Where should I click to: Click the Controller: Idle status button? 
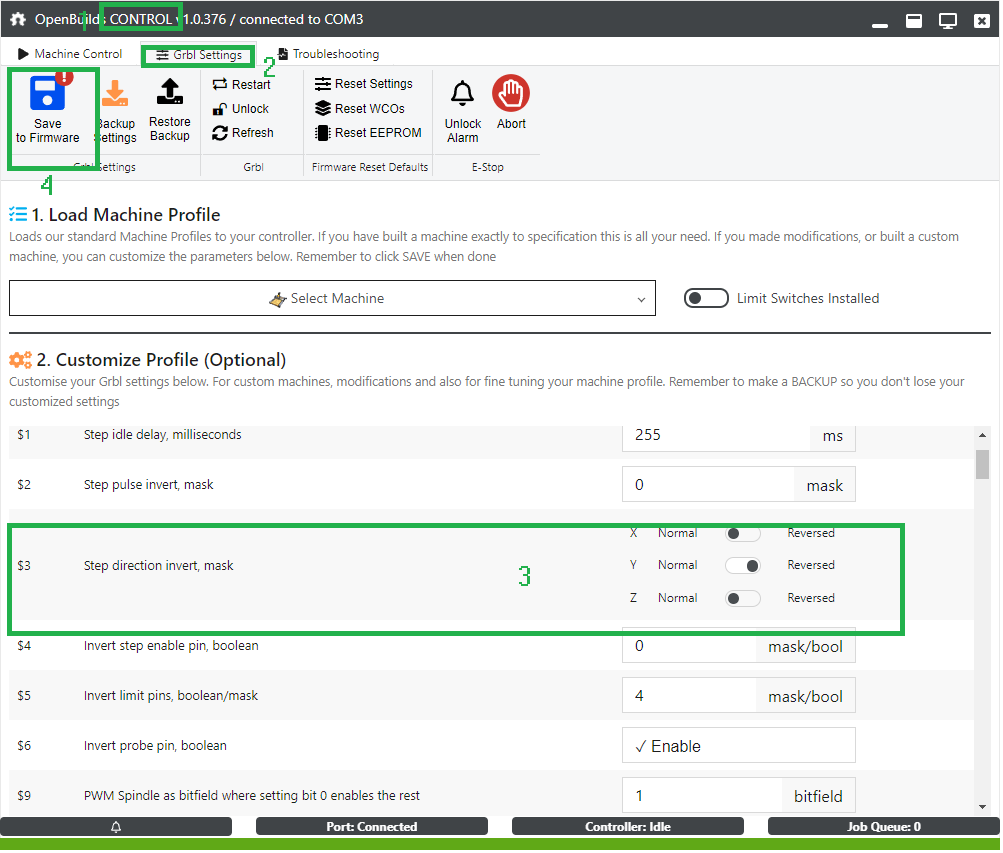[628, 827]
